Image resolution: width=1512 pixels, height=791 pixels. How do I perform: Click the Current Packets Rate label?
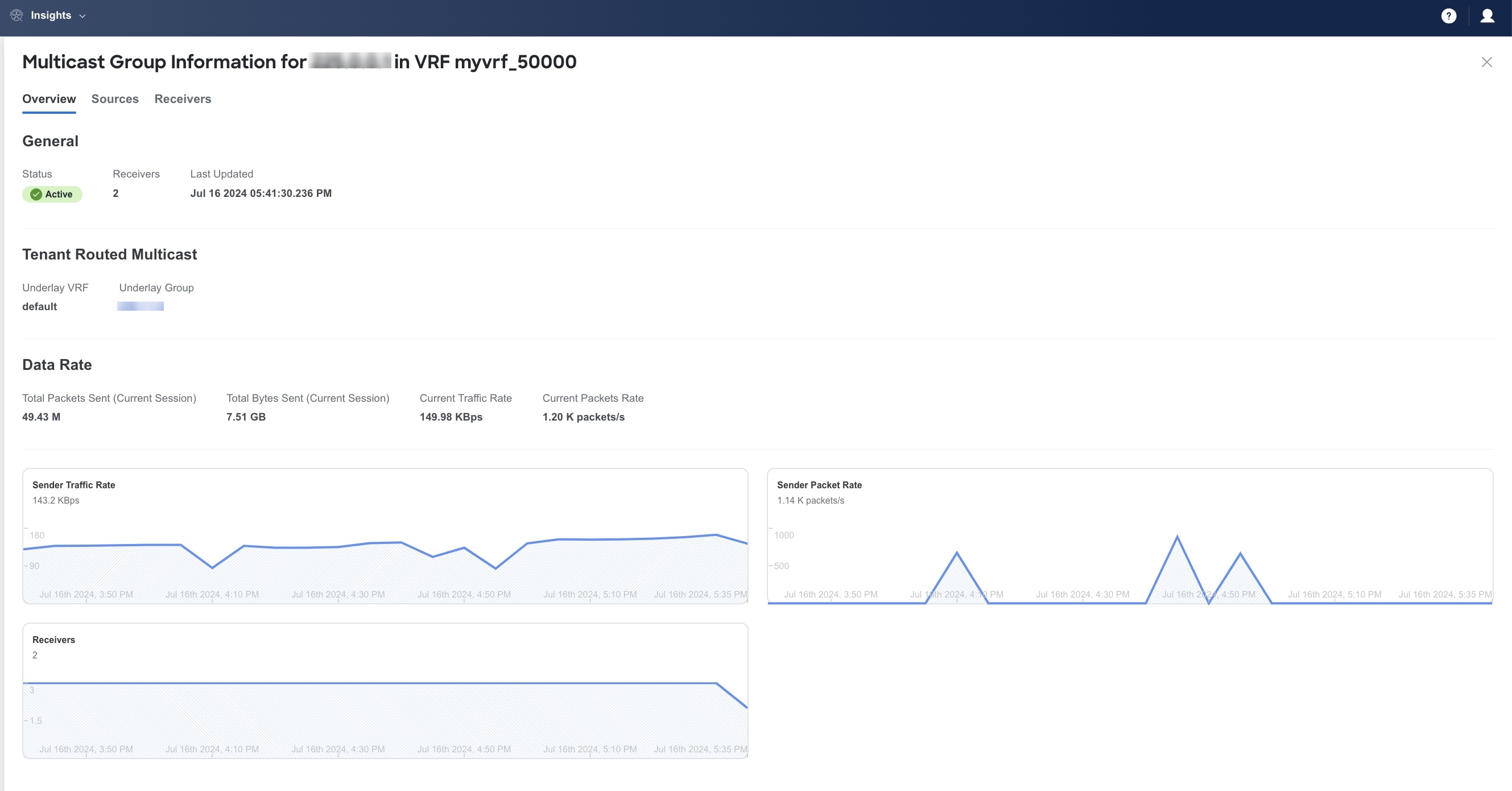click(x=593, y=398)
